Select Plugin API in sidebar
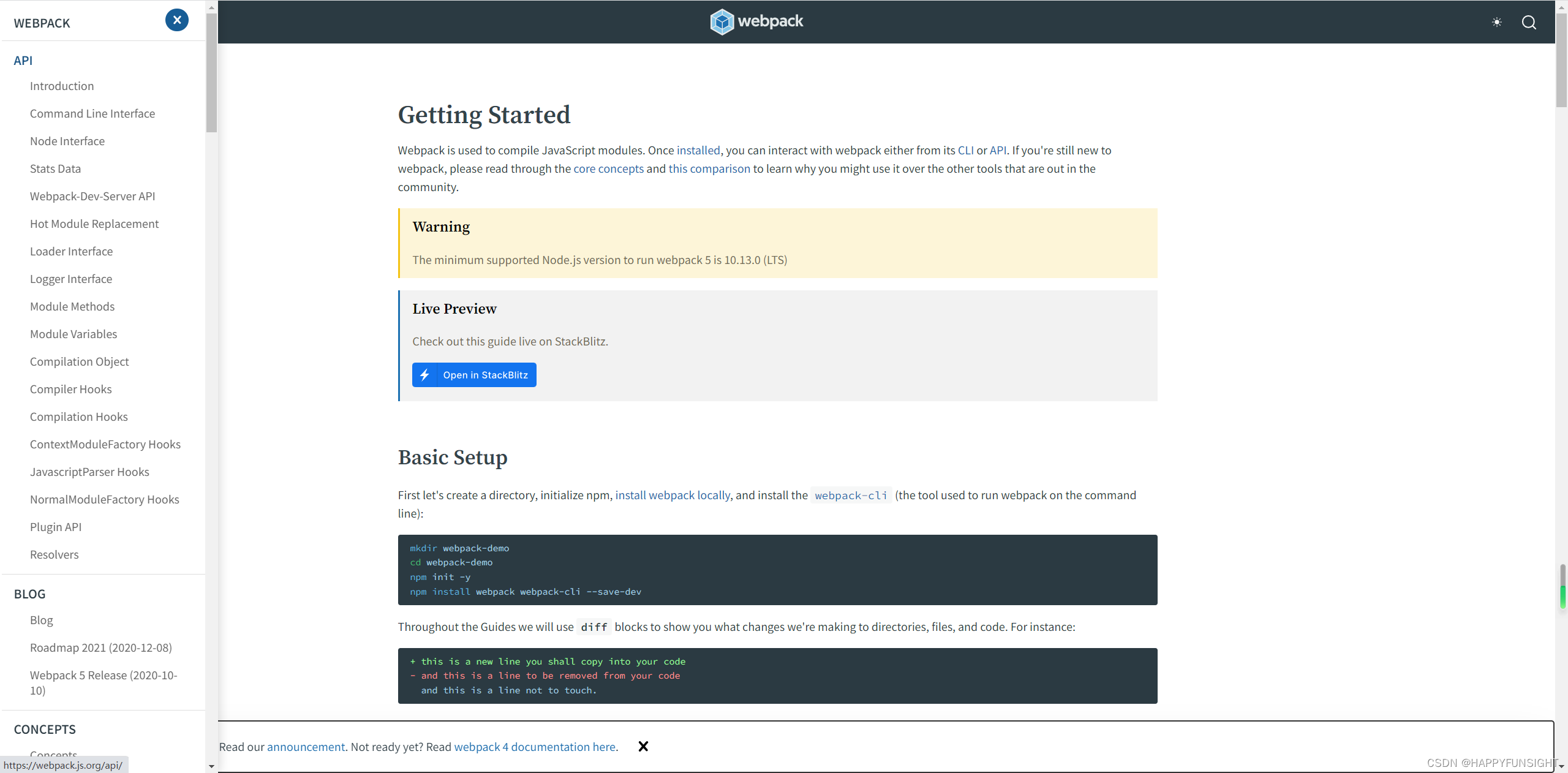Screen dimensions: 1568x773 (x=56, y=527)
